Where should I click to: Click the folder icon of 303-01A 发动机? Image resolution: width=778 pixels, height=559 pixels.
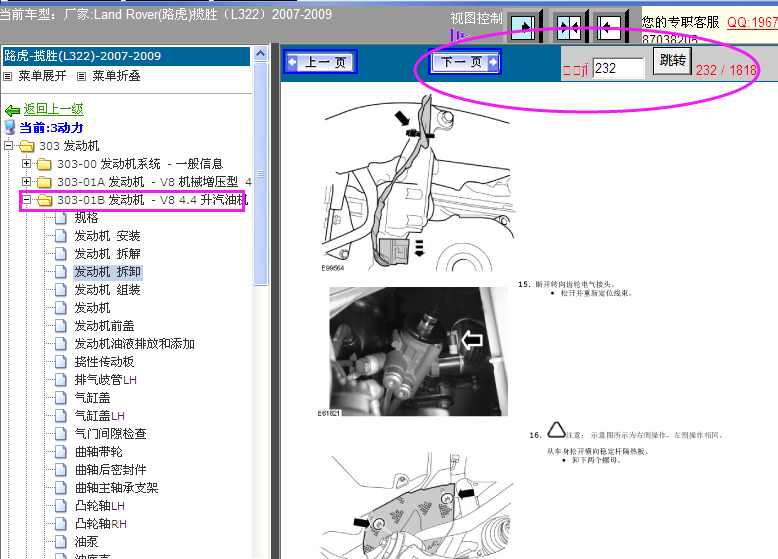[44, 182]
